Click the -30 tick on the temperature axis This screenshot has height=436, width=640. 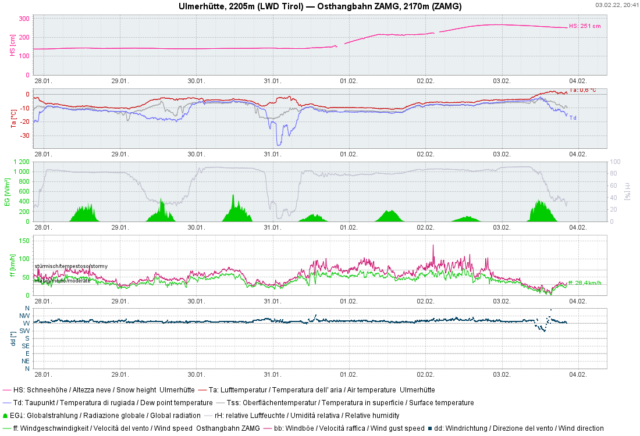coord(24,135)
